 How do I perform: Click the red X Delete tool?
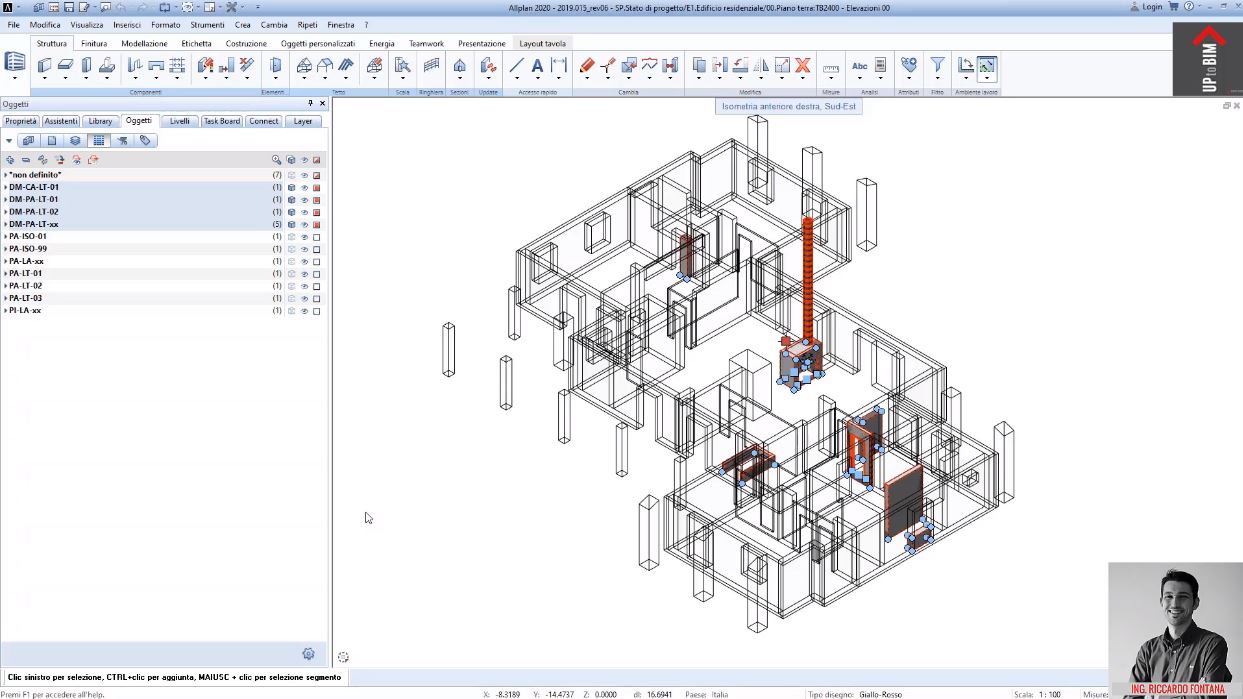point(802,66)
